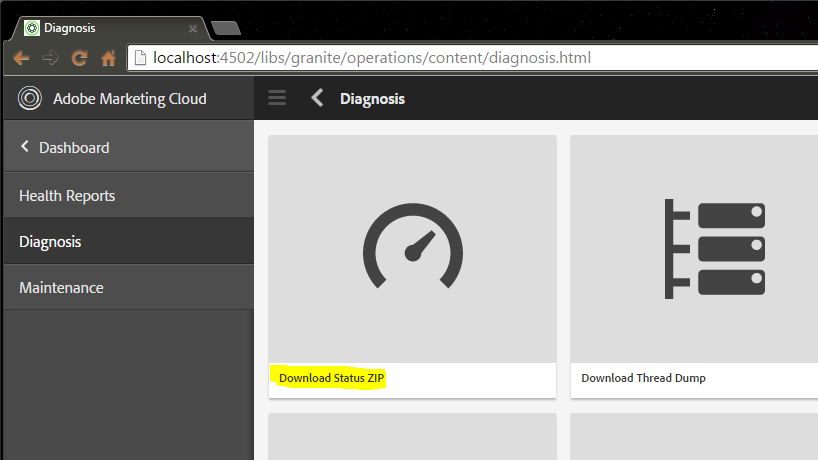
Task: Return to Dashboard in the side rail
Action: (x=129, y=148)
